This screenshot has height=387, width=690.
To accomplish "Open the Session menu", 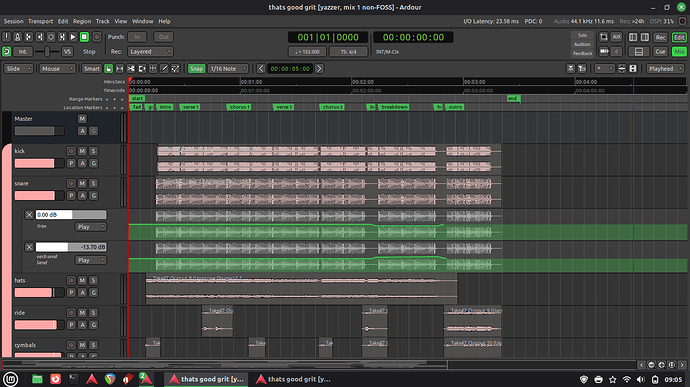I will 14,21.
